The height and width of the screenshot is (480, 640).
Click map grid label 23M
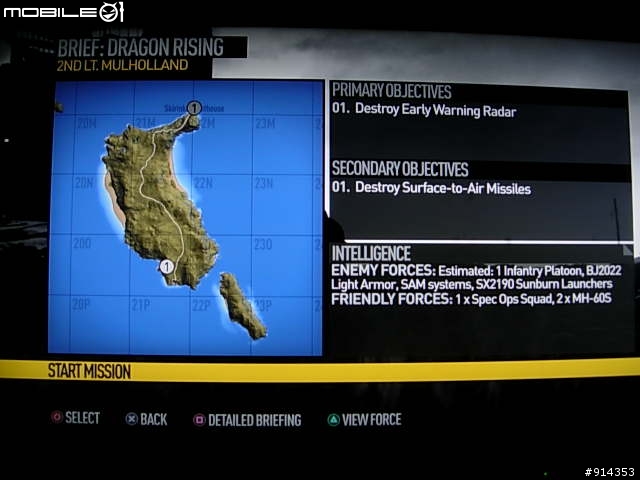coord(265,123)
